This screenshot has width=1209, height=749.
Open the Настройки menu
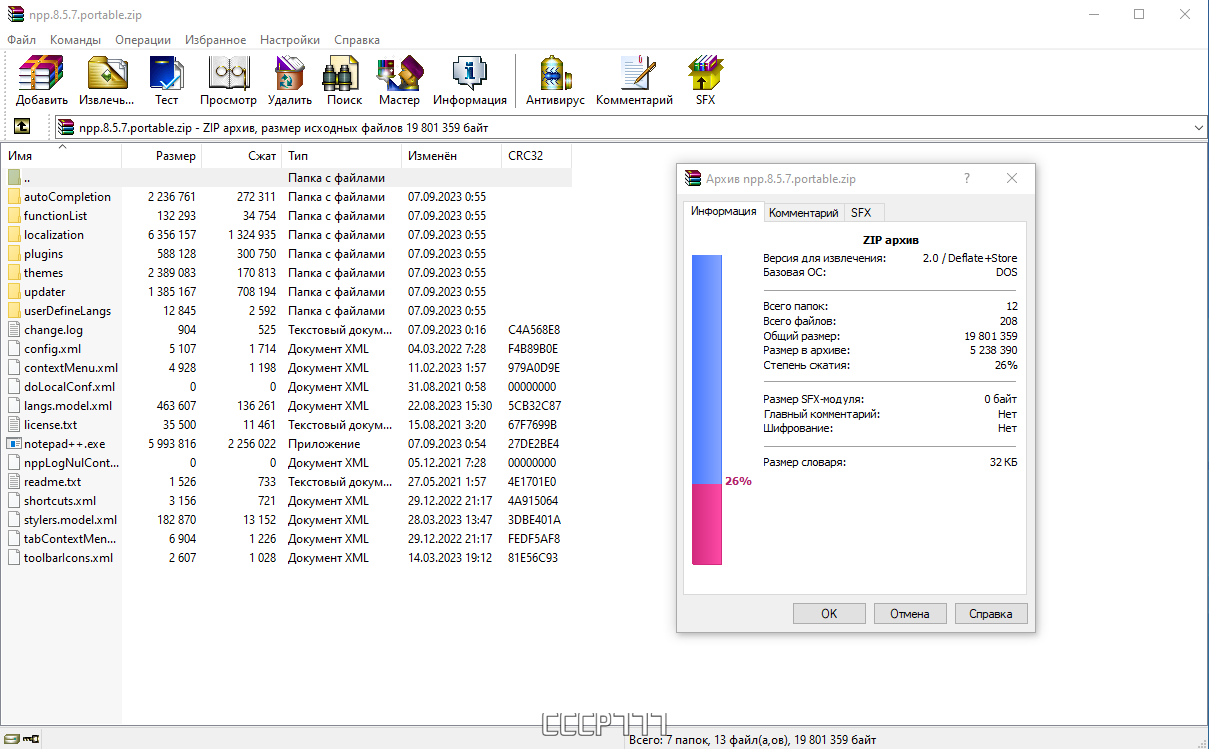[x=290, y=40]
